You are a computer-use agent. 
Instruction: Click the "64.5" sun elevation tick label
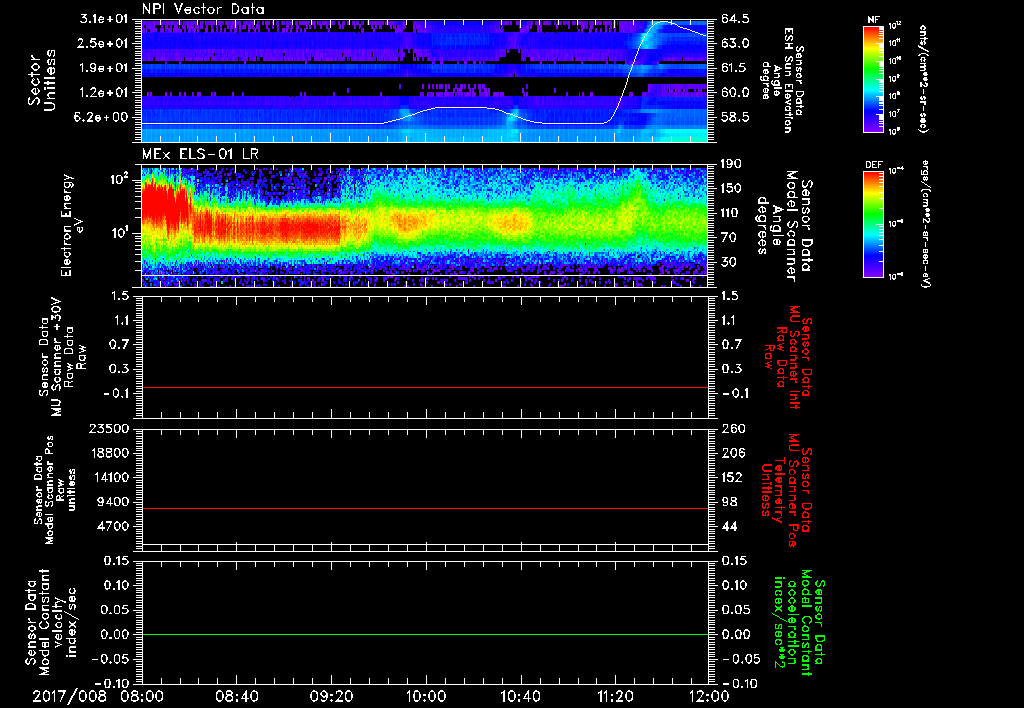tap(735, 19)
